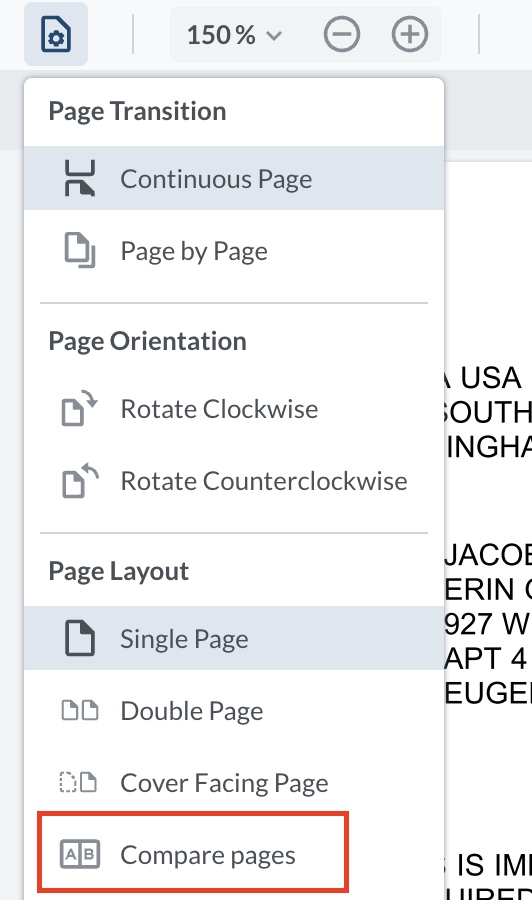
Task: Open the view controls settings button
Action: coord(56,34)
